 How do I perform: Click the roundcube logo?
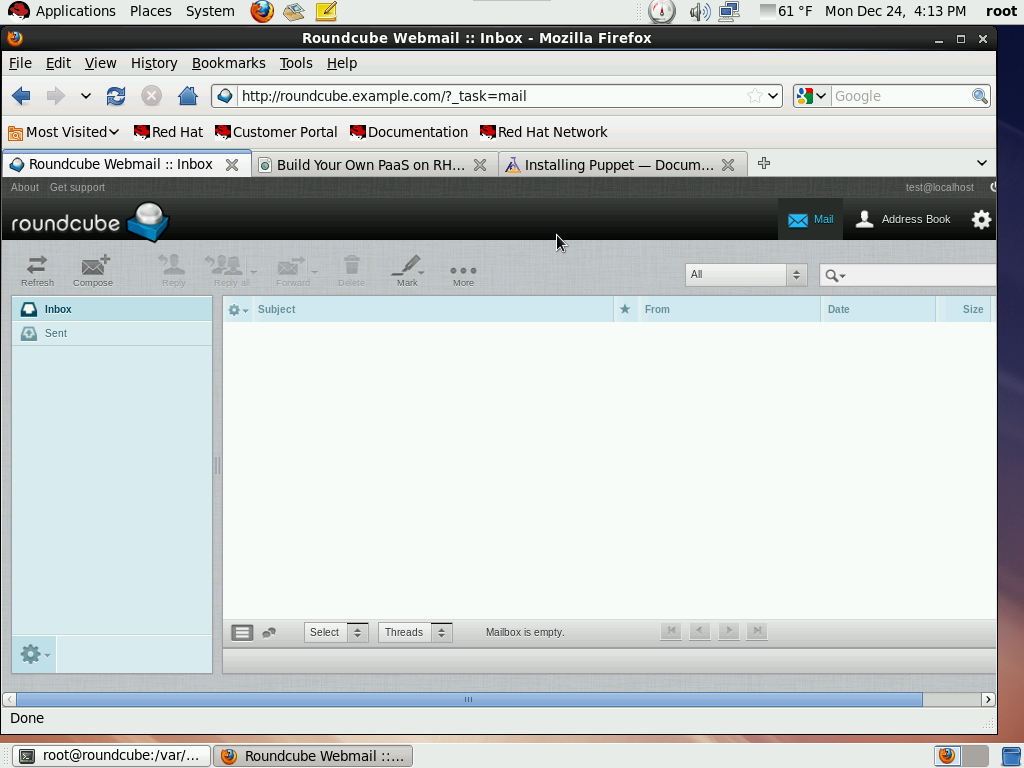click(90, 222)
